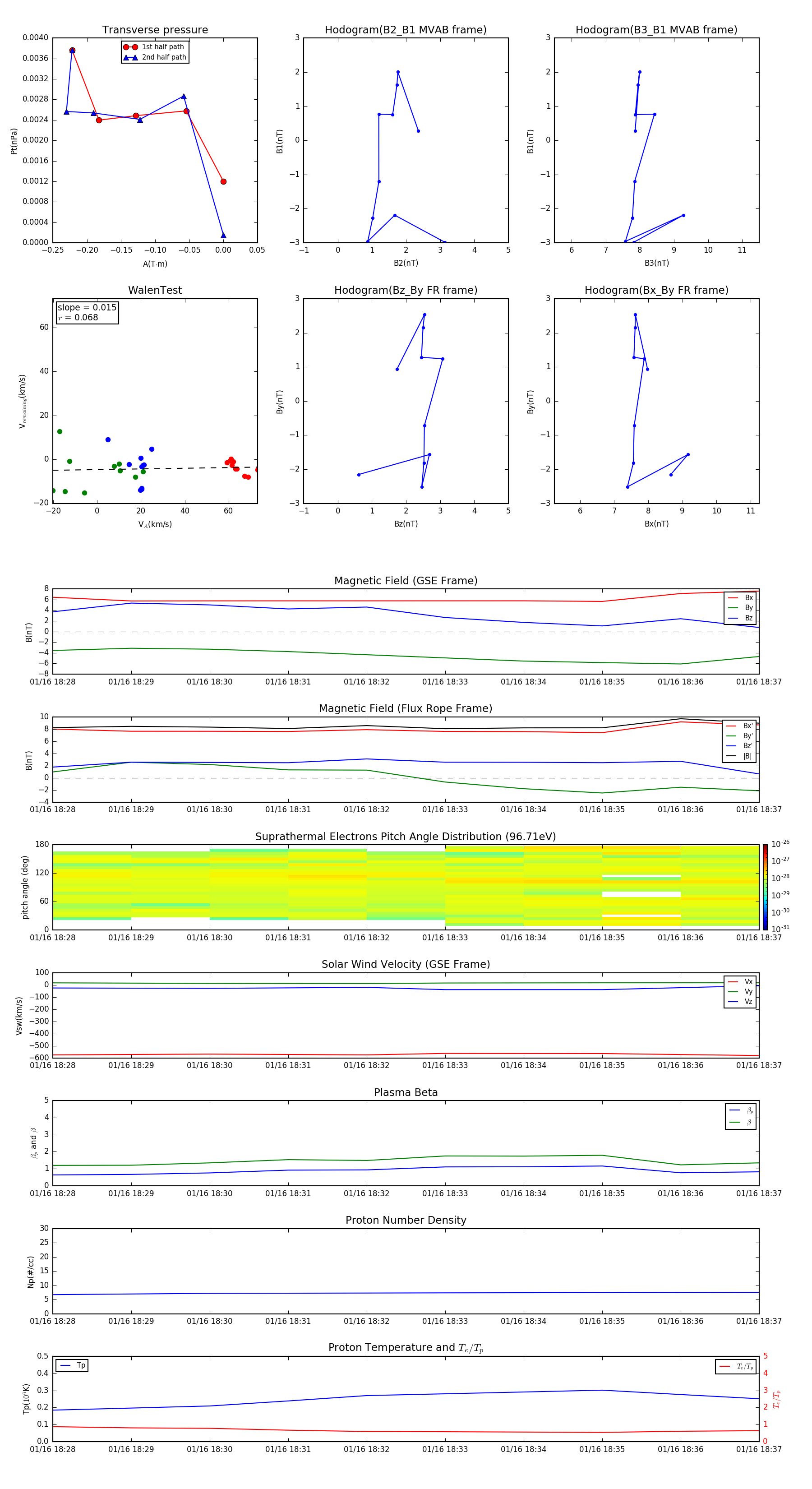Click the "Proton Number Density" title
Screen dimensions: 812x1489
pos(406,1220)
